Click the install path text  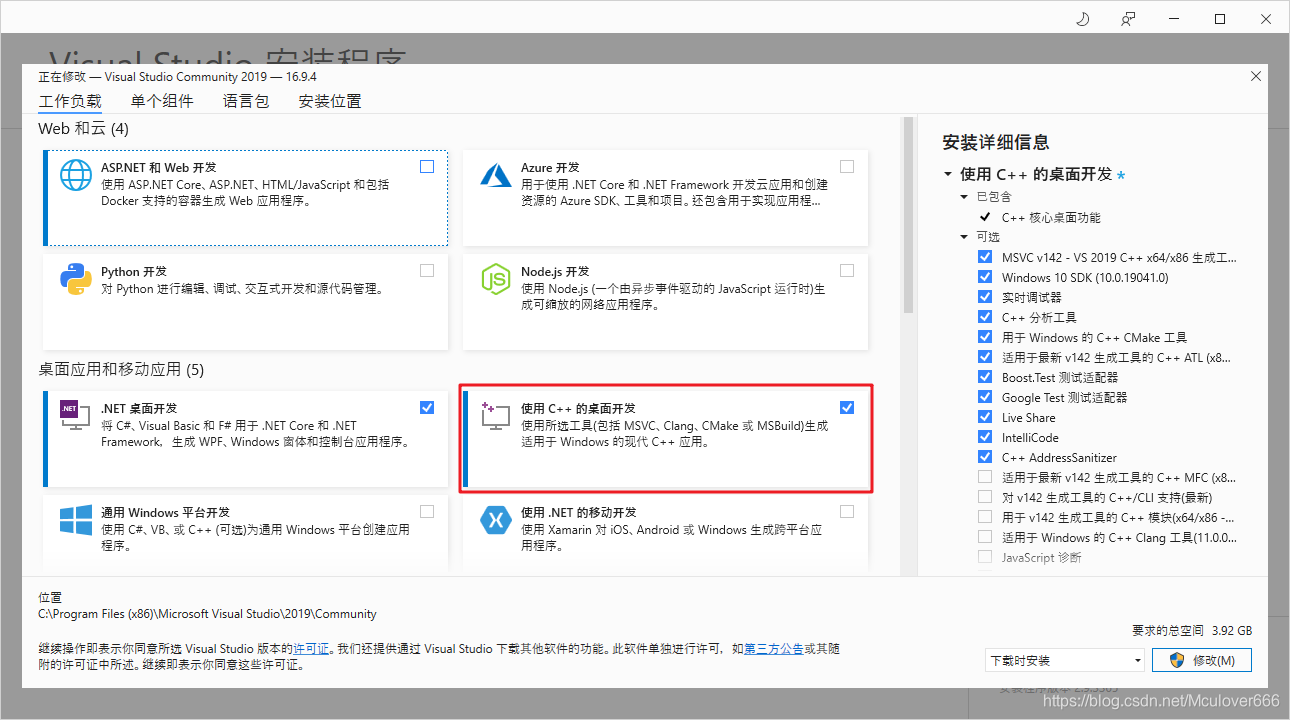pyautogui.click(x=207, y=614)
